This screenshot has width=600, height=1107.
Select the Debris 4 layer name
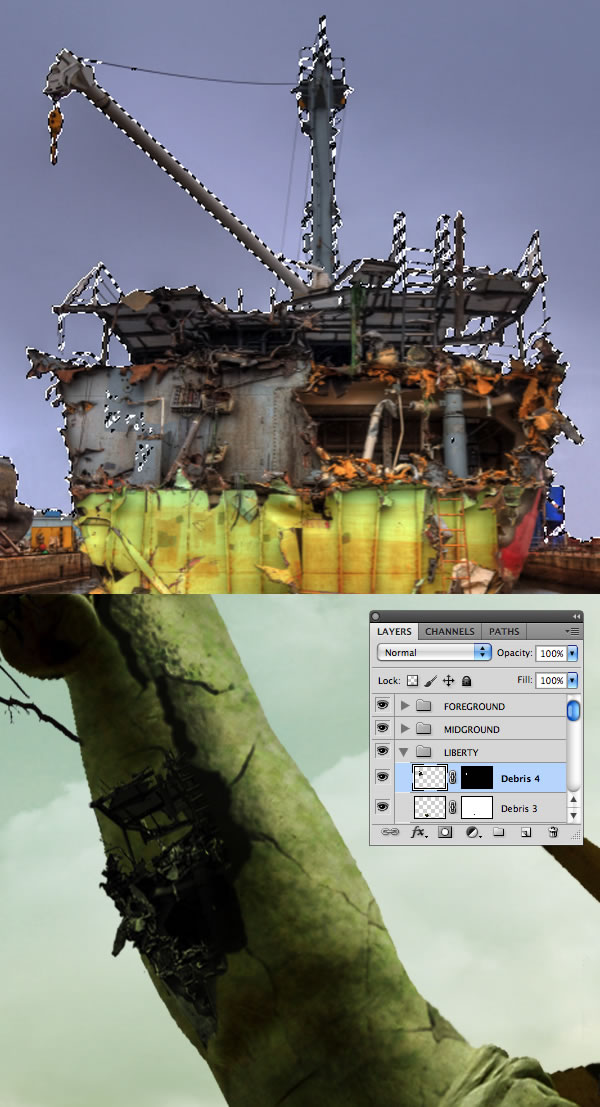pyautogui.click(x=520, y=779)
